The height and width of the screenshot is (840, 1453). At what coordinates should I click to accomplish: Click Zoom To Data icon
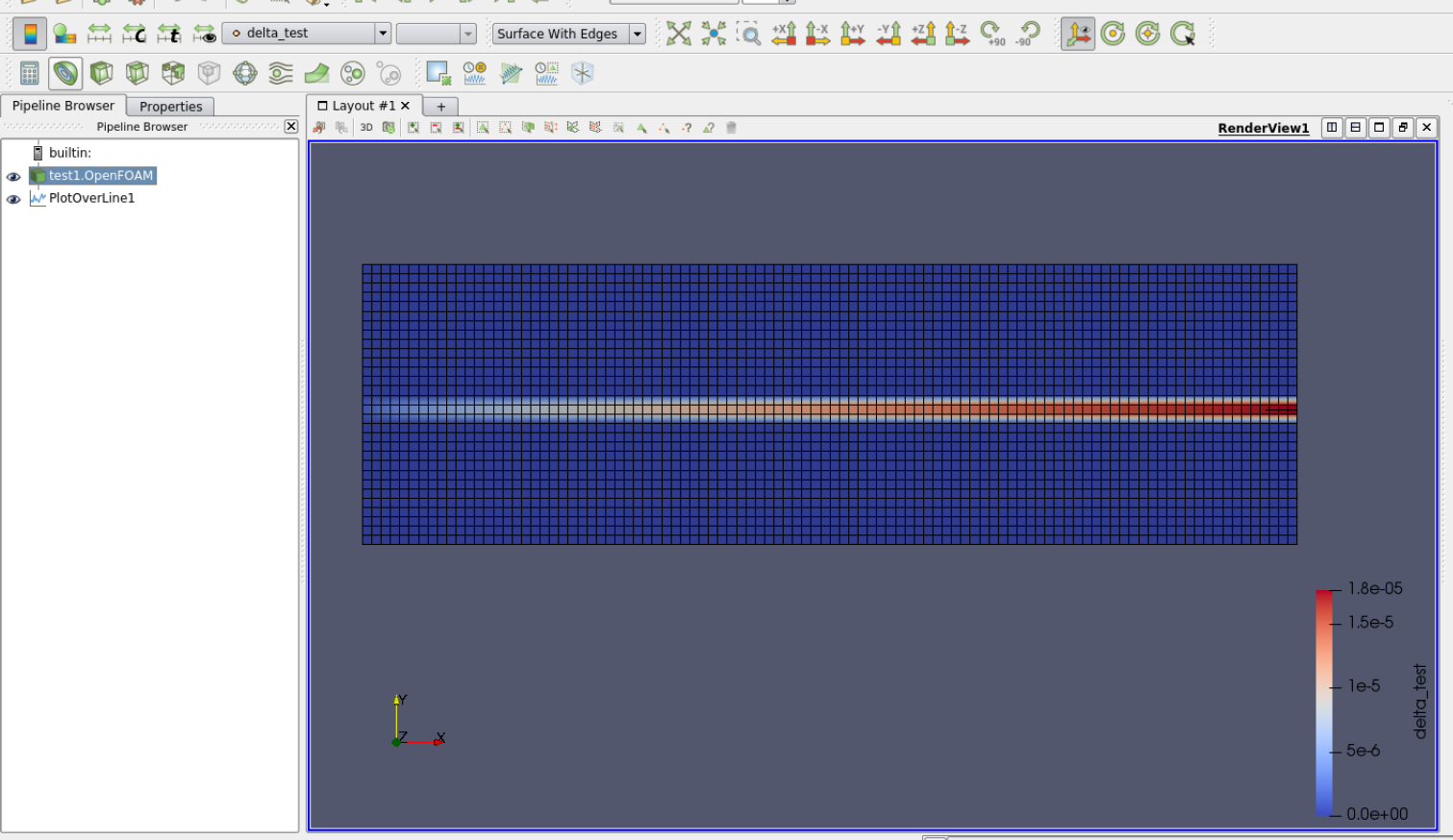coord(714,34)
